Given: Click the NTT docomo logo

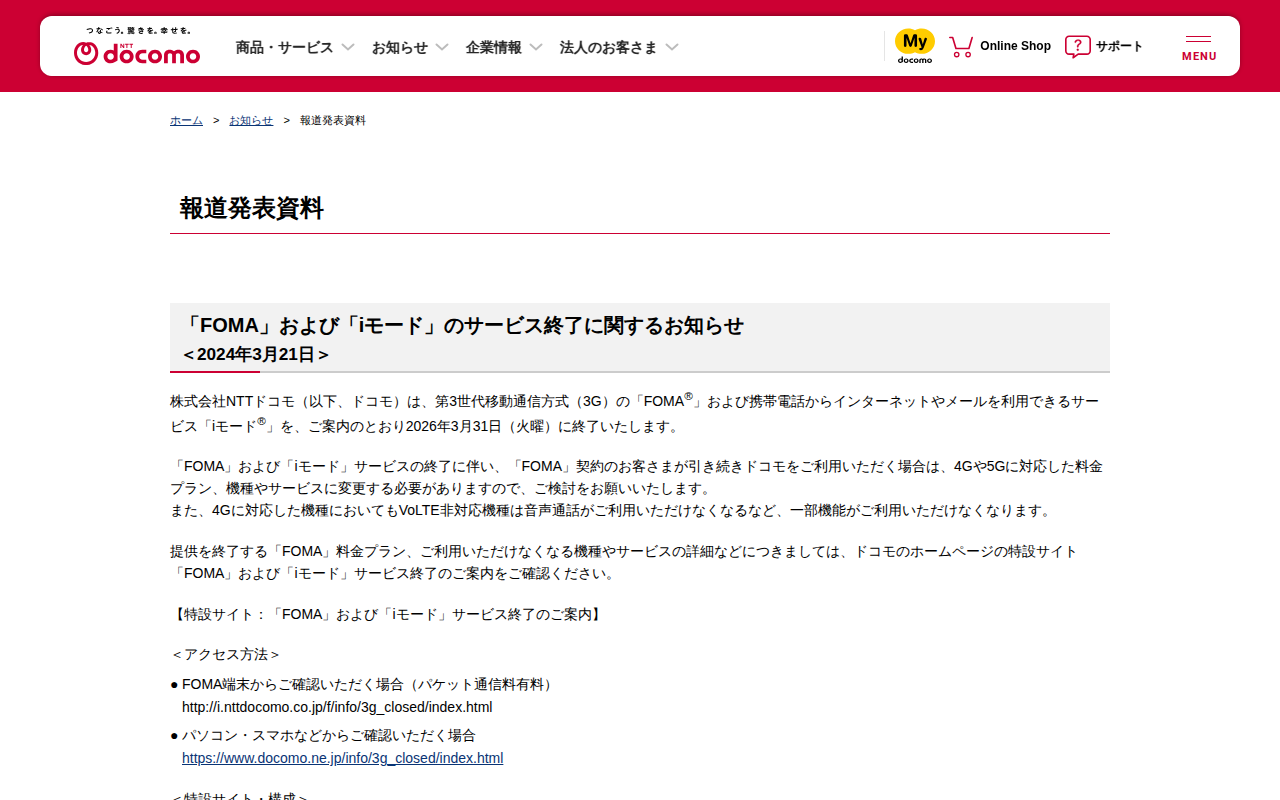Looking at the screenshot, I should tap(137, 47).
